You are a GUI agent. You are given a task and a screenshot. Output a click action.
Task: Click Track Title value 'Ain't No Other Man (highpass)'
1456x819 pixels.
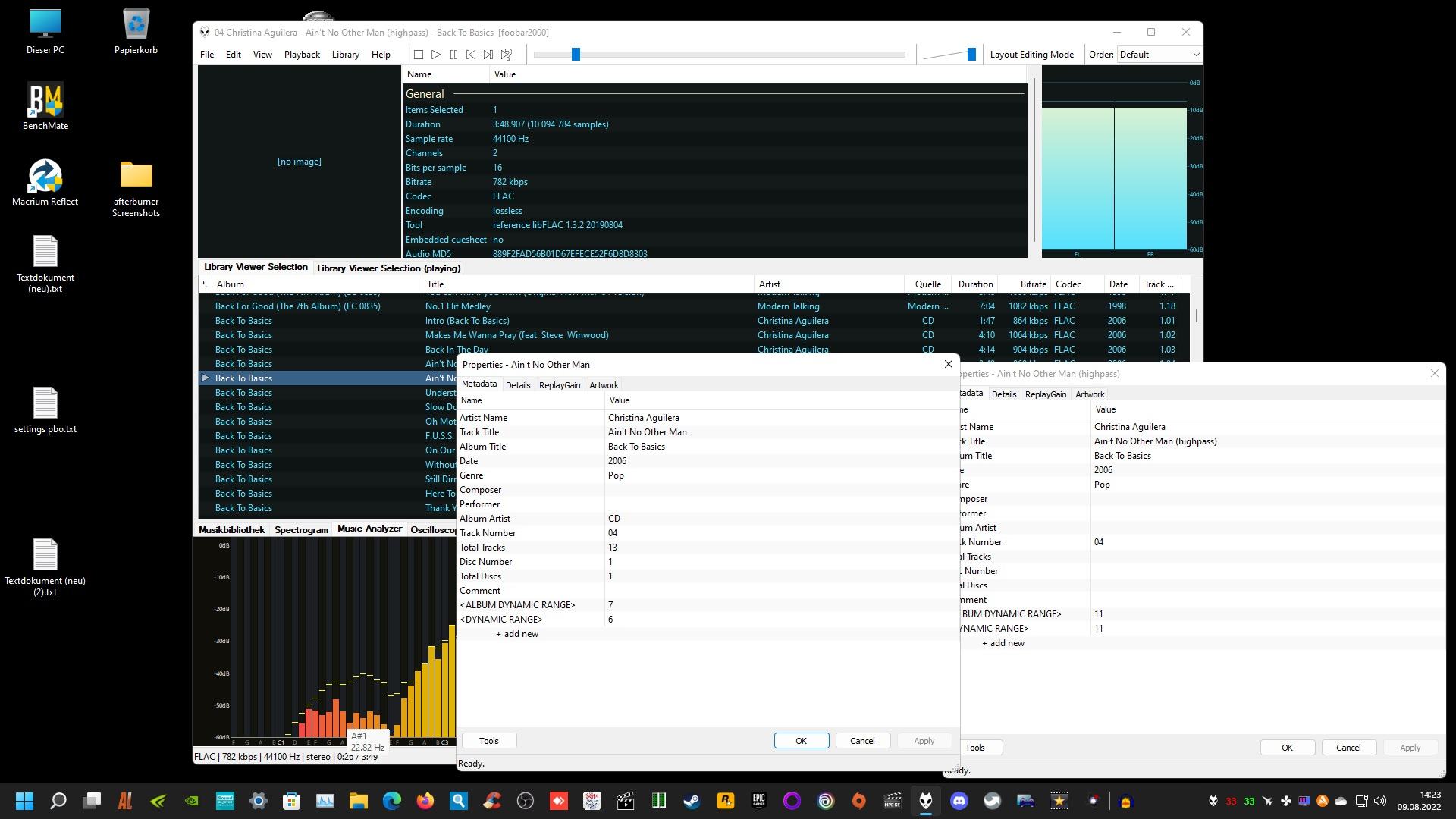(1155, 441)
